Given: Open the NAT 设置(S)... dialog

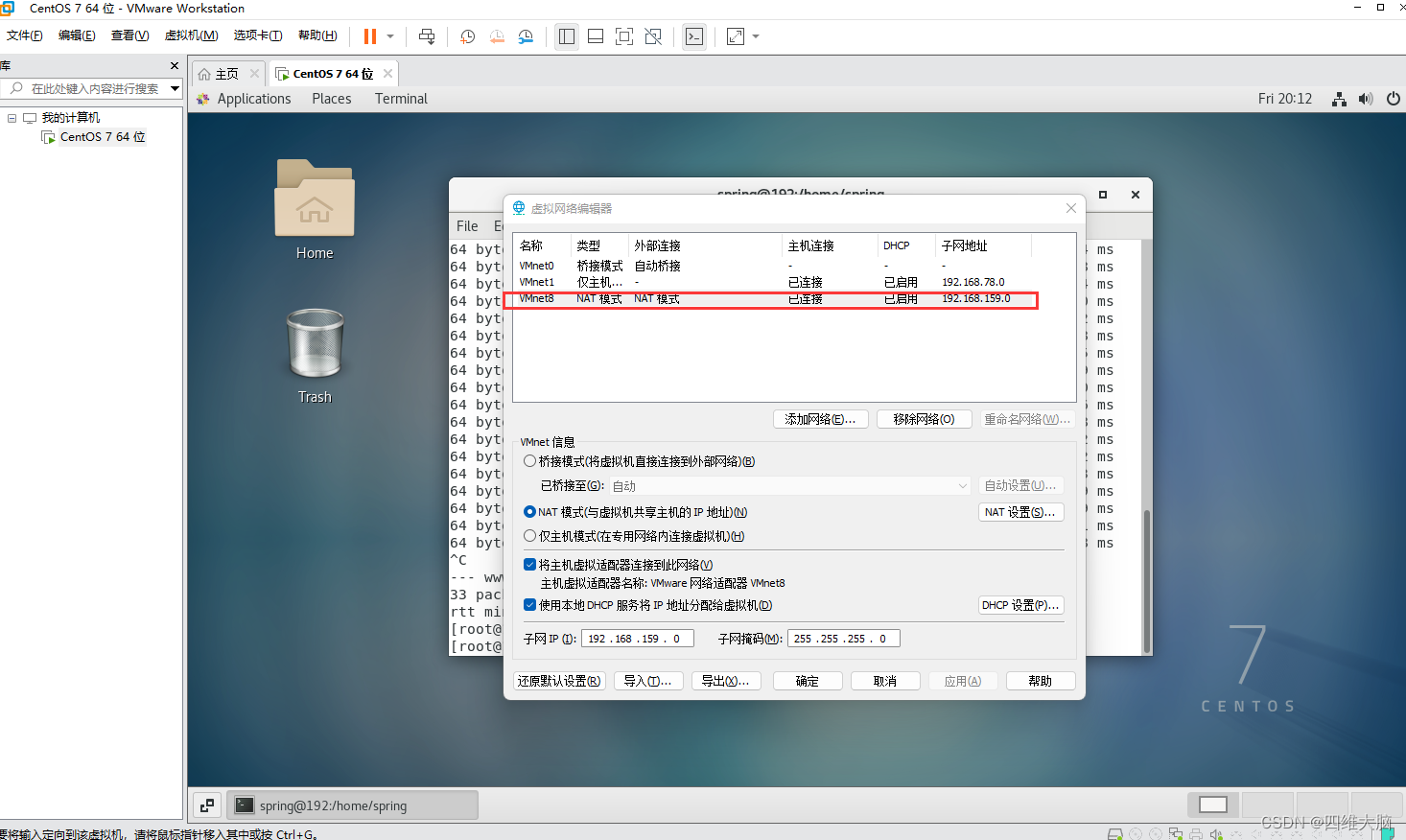Looking at the screenshot, I should coord(1020,512).
